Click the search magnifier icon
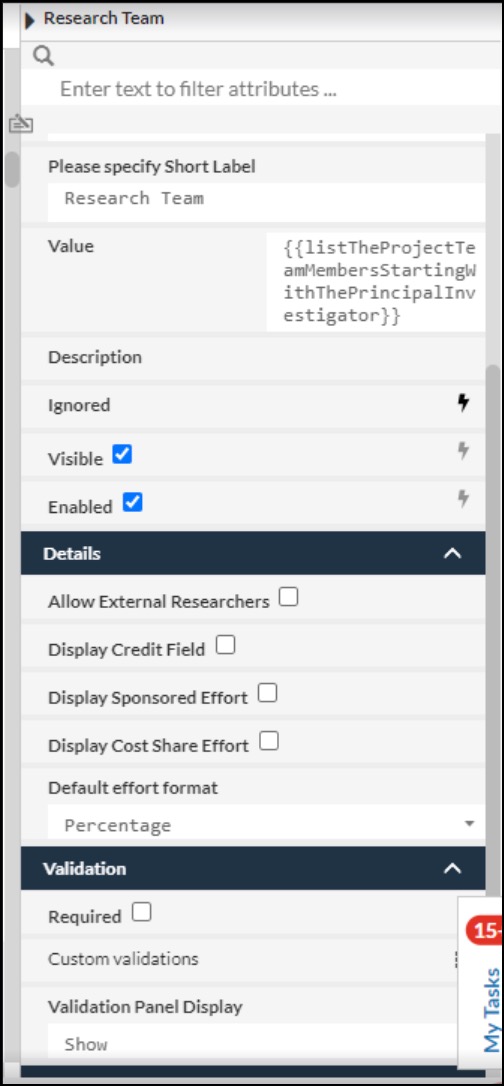Viewport: 504px width, 1086px height. tap(43, 55)
